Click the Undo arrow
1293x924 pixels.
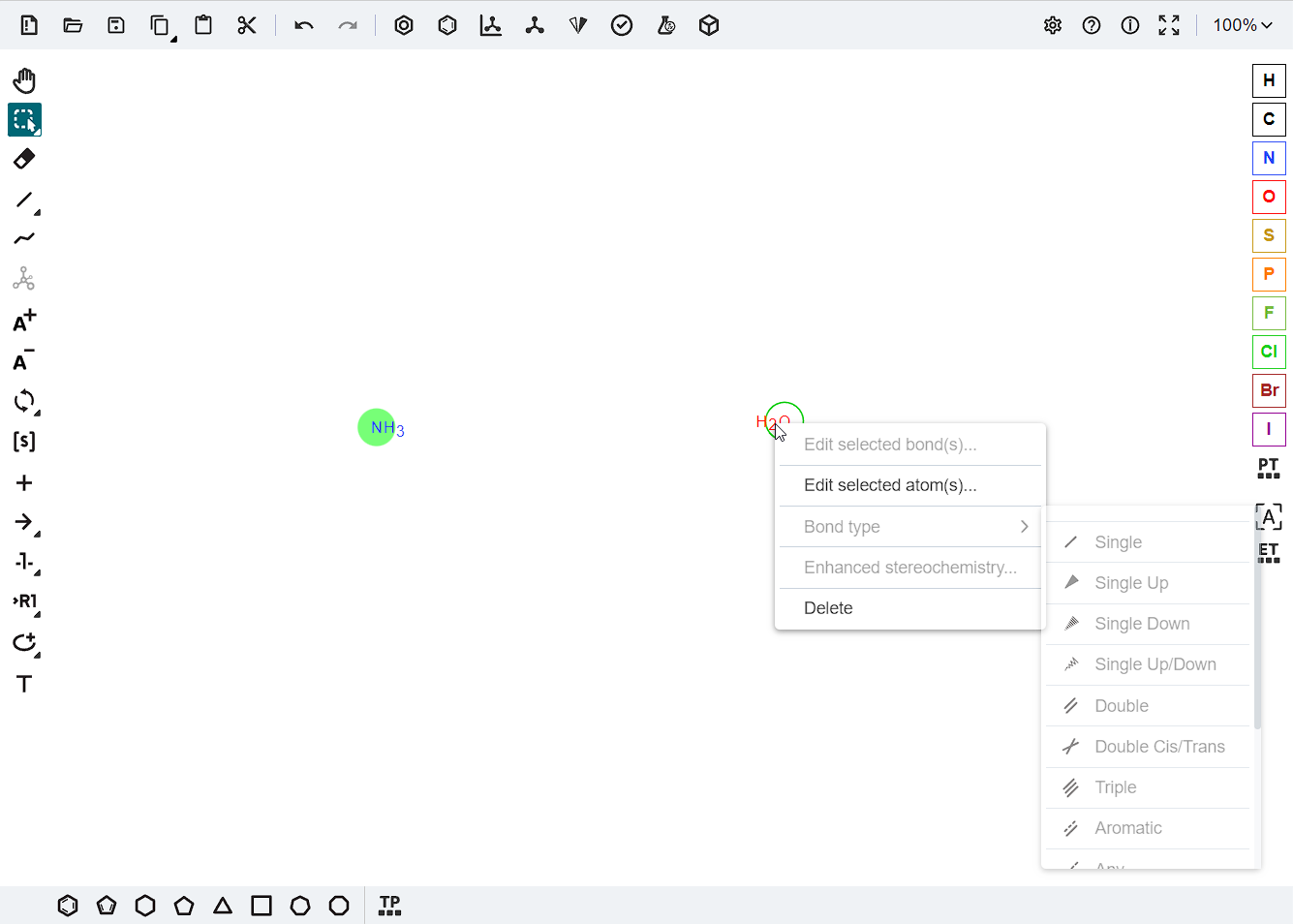[304, 26]
